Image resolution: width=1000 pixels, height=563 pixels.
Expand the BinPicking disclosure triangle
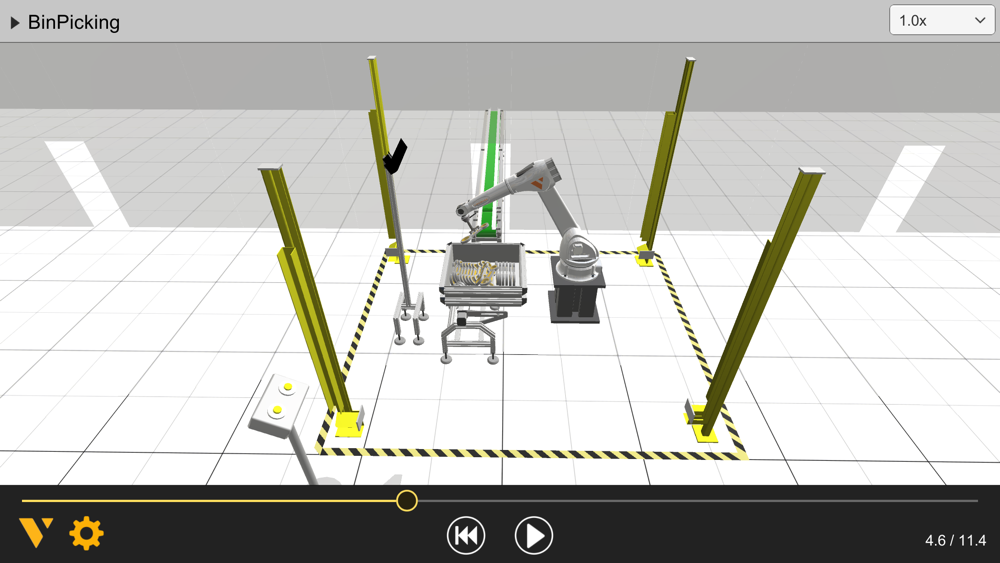pyautogui.click(x=15, y=23)
